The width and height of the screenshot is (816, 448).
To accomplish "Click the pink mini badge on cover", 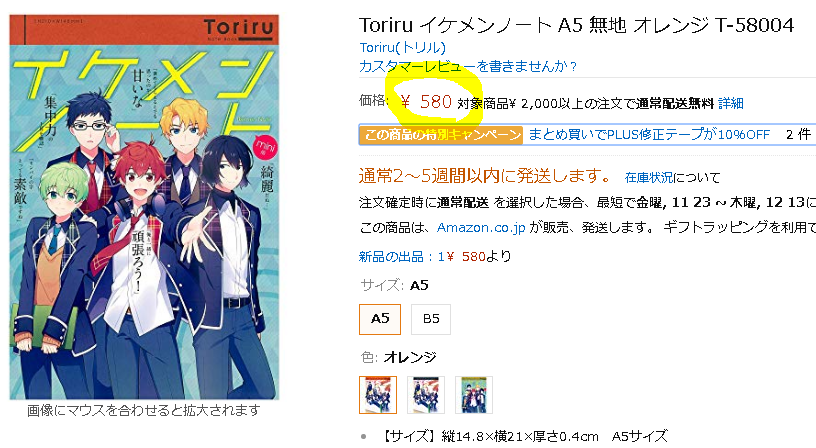I will (x=265, y=148).
